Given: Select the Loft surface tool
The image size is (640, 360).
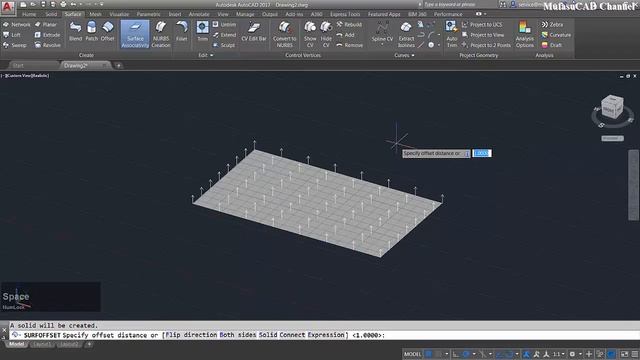Looking at the screenshot, I should click(12, 35).
